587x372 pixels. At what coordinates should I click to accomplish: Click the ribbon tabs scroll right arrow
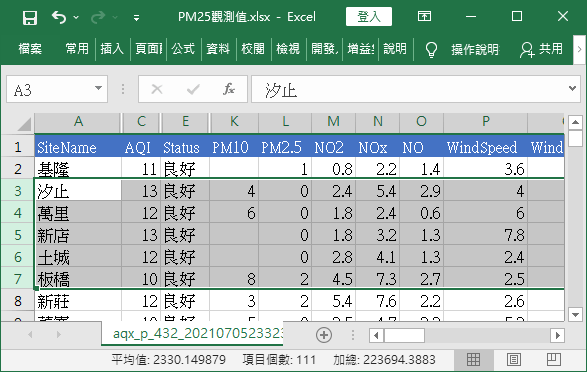coord(579,49)
